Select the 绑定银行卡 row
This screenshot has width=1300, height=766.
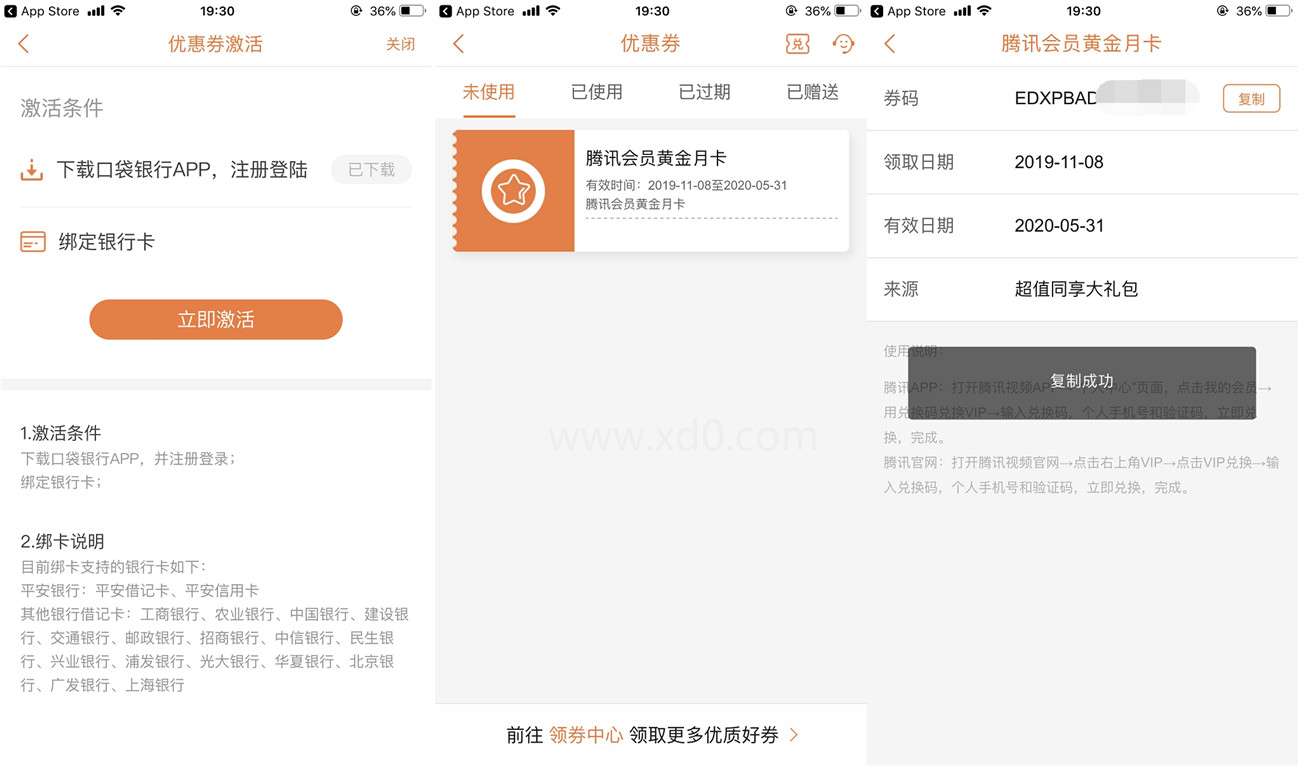pyautogui.click(x=215, y=242)
